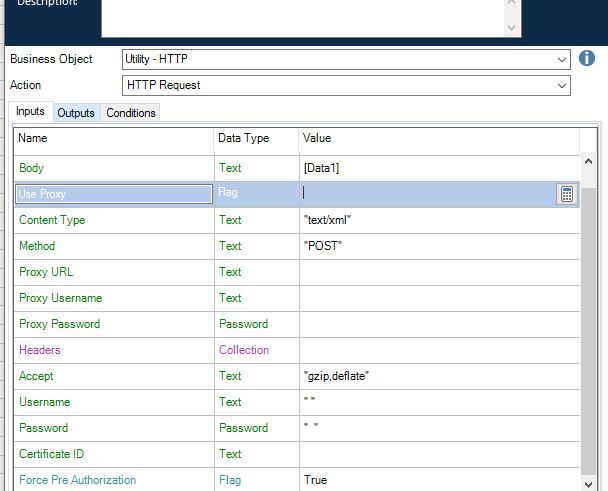Screen dimensions: 608x491
Task: Click the Use Proxy value input field
Action: click(428, 193)
